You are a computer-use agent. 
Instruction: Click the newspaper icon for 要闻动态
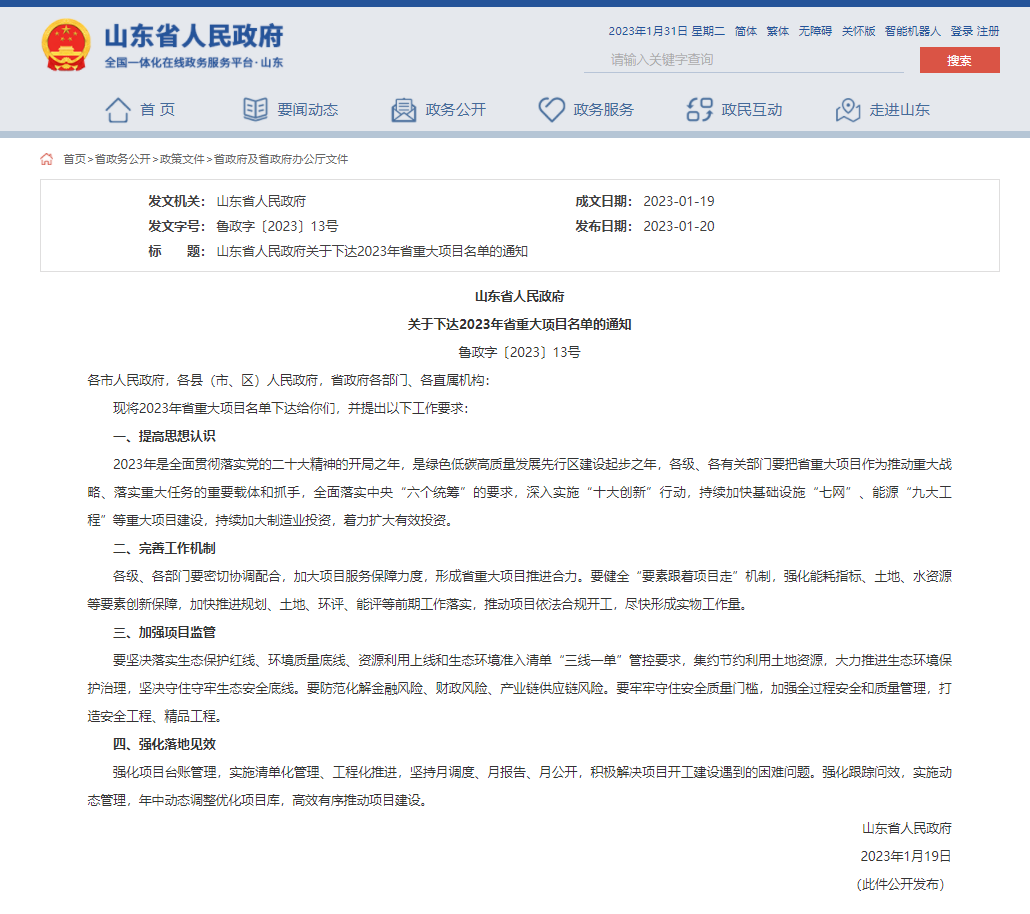[255, 109]
